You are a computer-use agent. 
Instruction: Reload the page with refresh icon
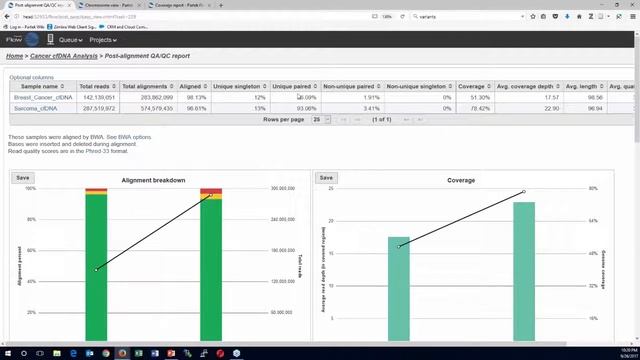point(402,16)
